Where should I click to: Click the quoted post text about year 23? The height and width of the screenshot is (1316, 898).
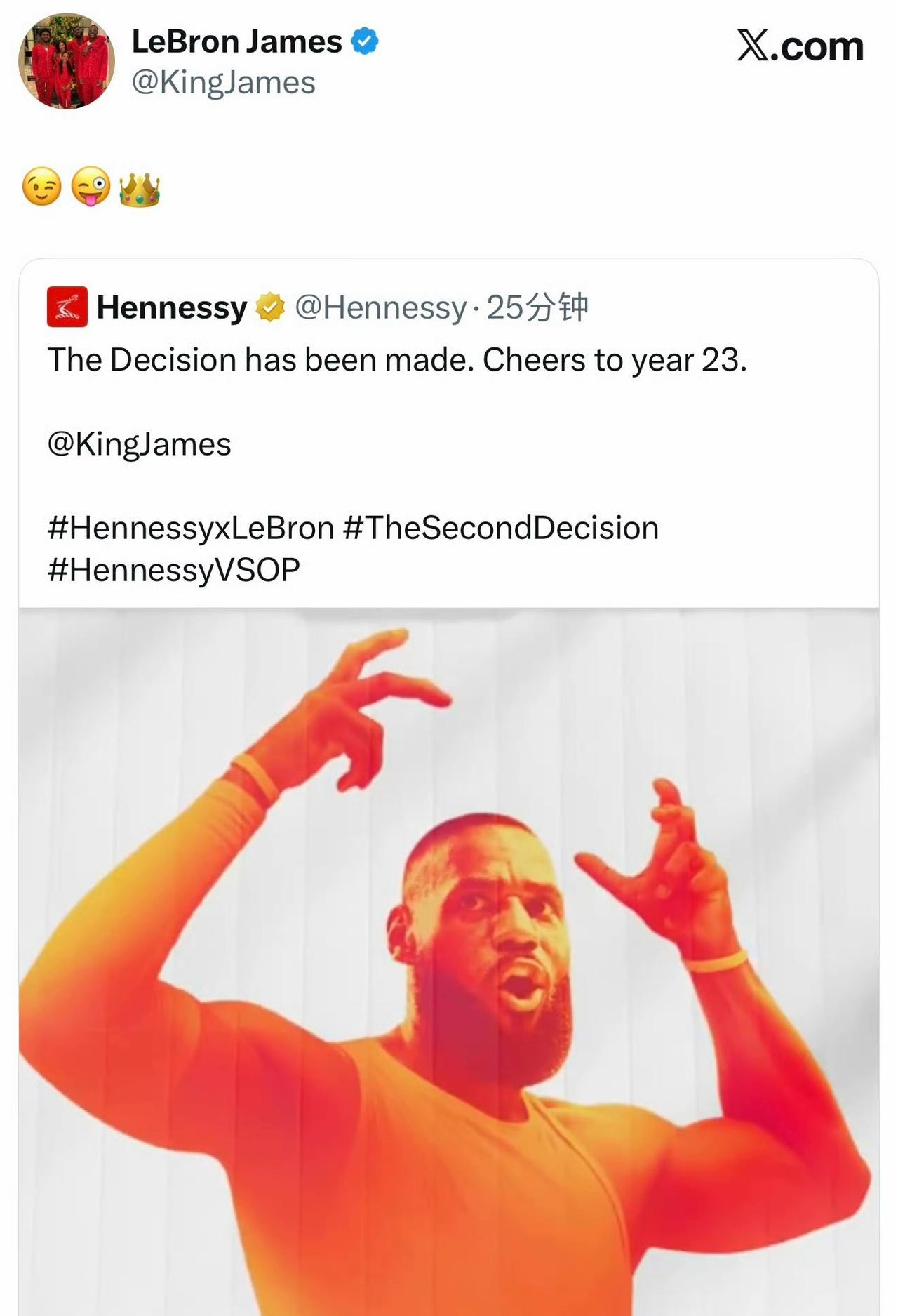click(x=396, y=360)
